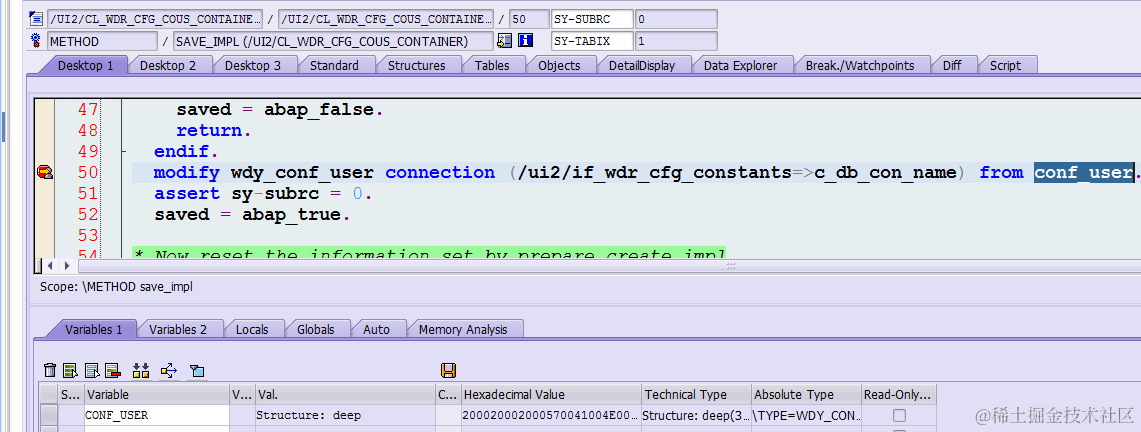Click the 'Structure: deep' value cell

click(x=345, y=415)
